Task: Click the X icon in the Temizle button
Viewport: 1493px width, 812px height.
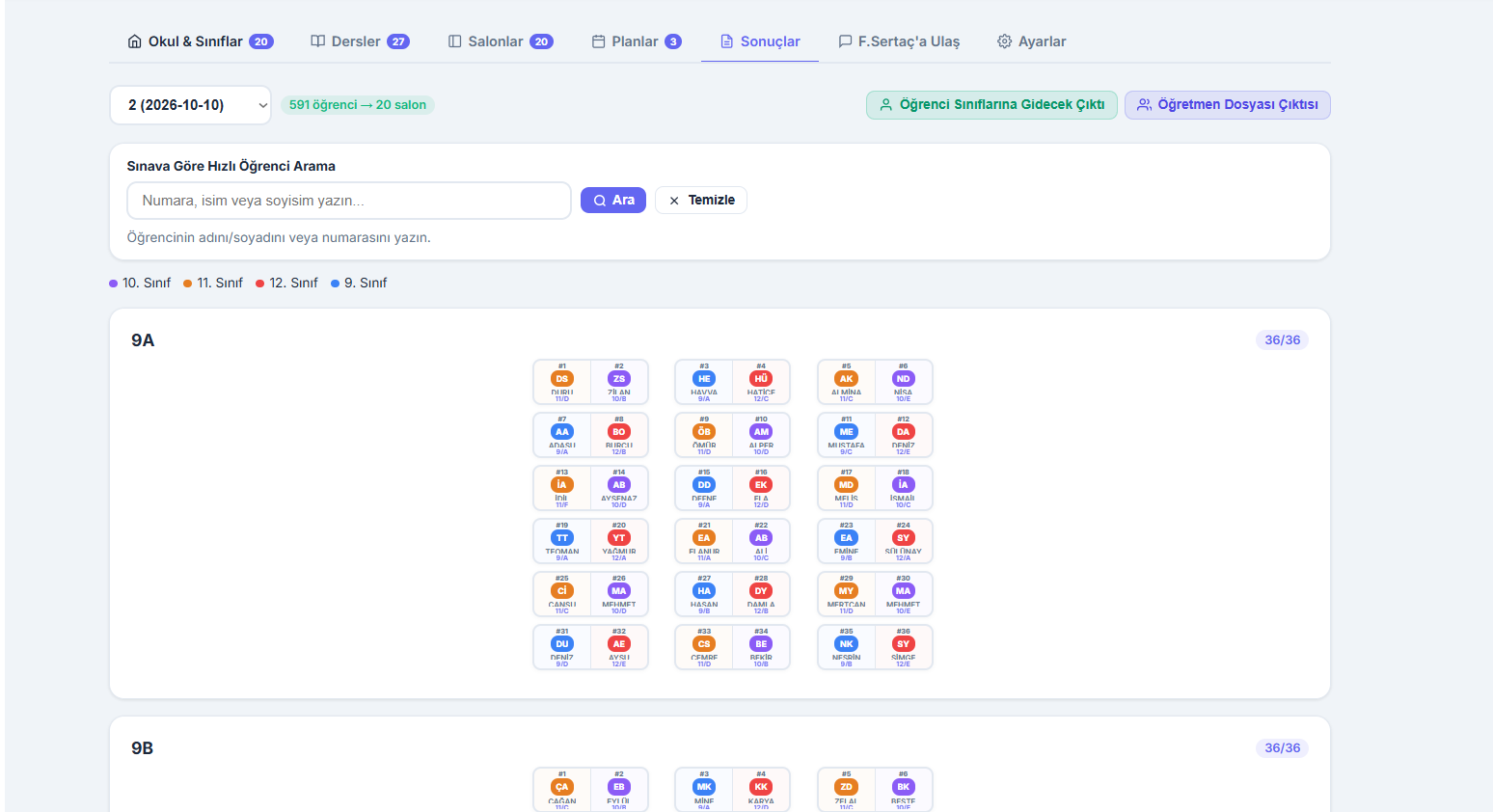Action: [674, 201]
